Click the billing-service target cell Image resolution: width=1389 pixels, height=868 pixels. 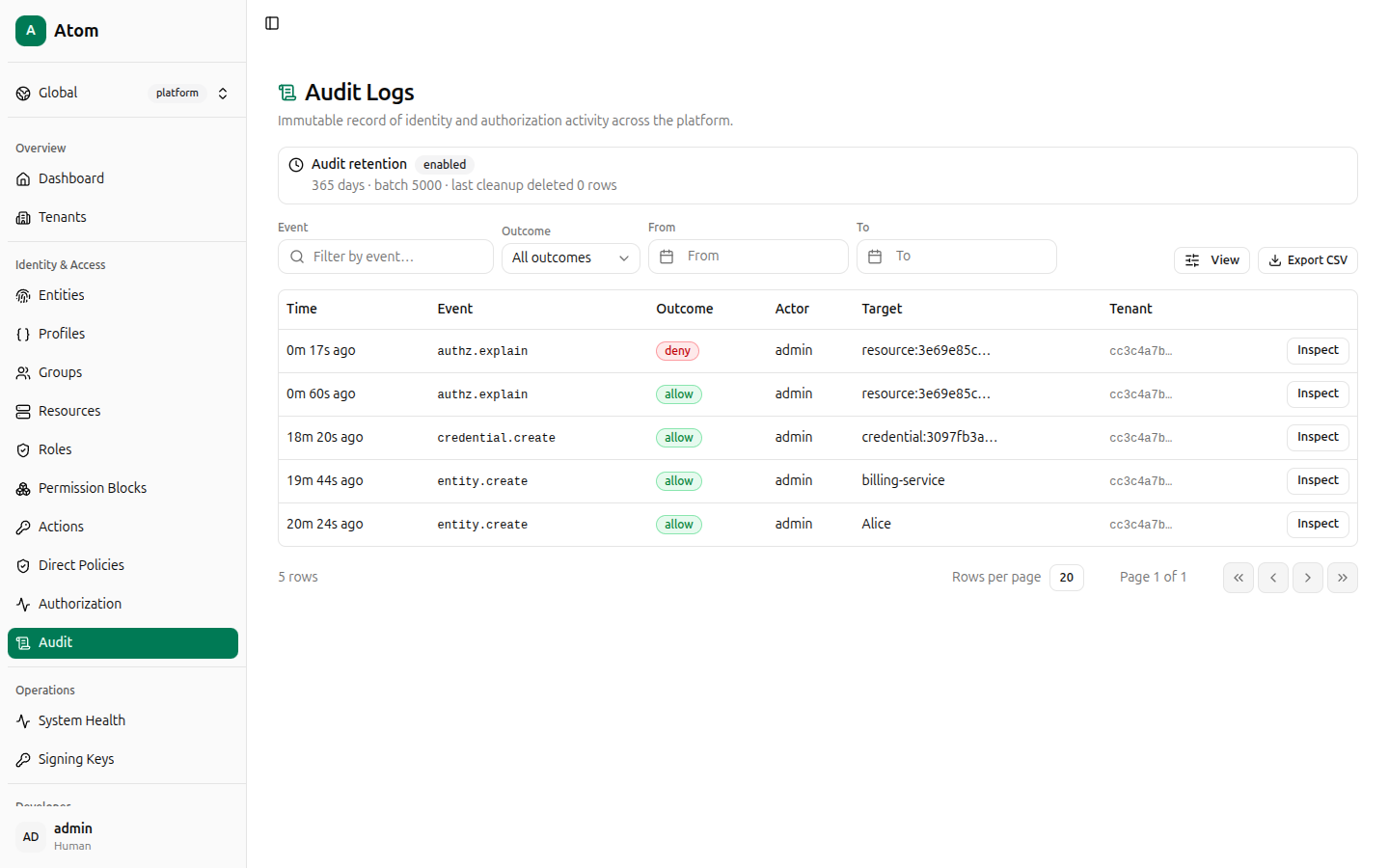pyautogui.click(x=903, y=480)
